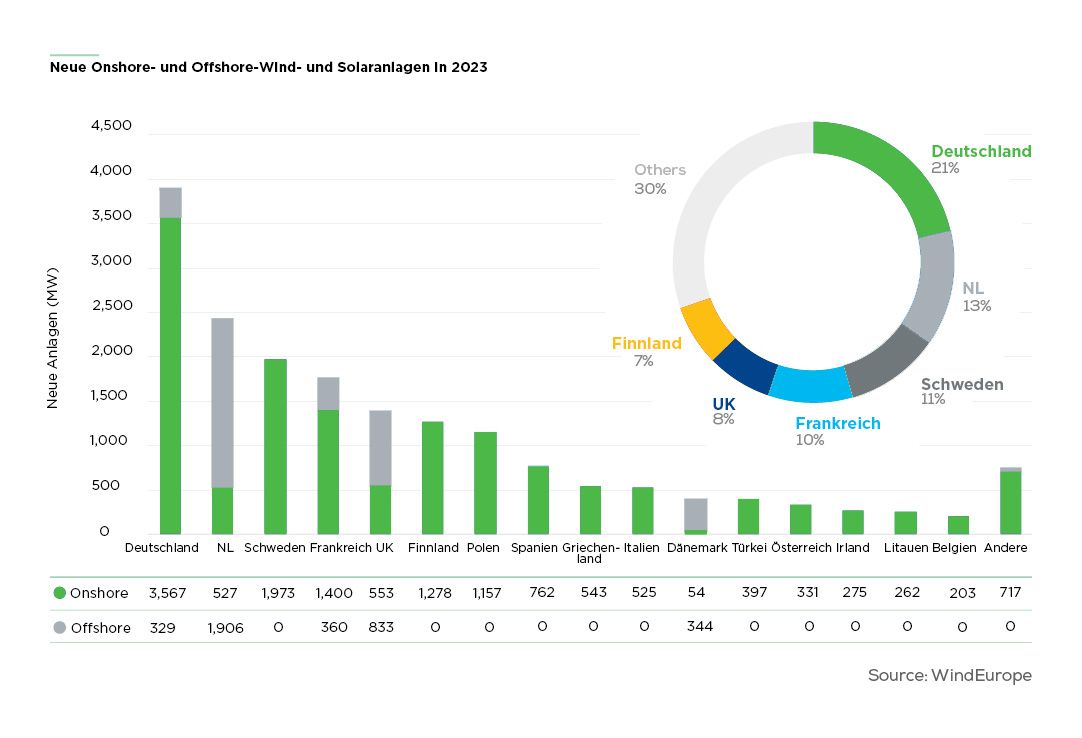Click the Onshore value 717
The width and height of the screenshot is (1082, 738).
pyautogui.click(x=1010, y=592)
